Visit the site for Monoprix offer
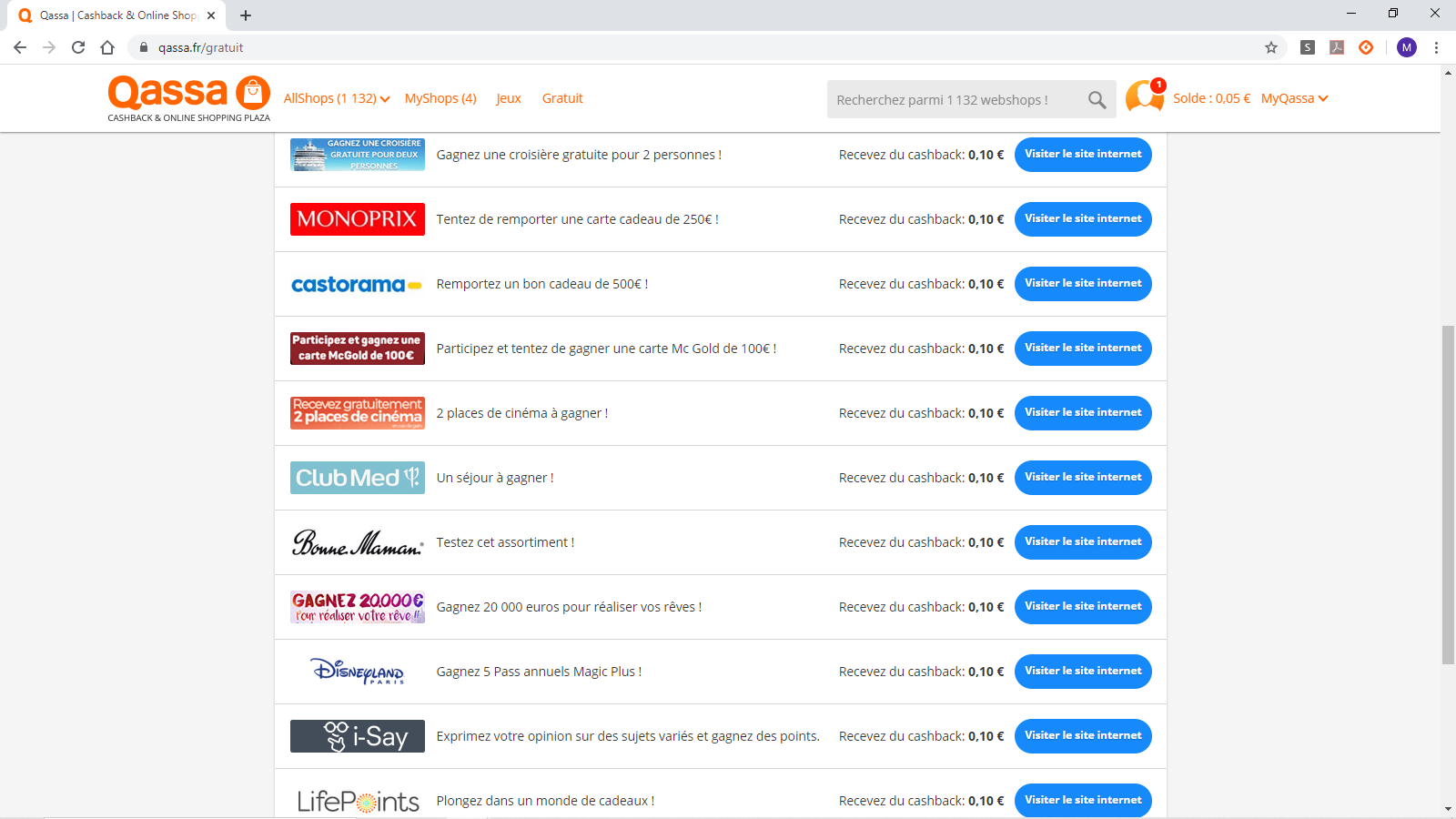 pos(1083,219)
